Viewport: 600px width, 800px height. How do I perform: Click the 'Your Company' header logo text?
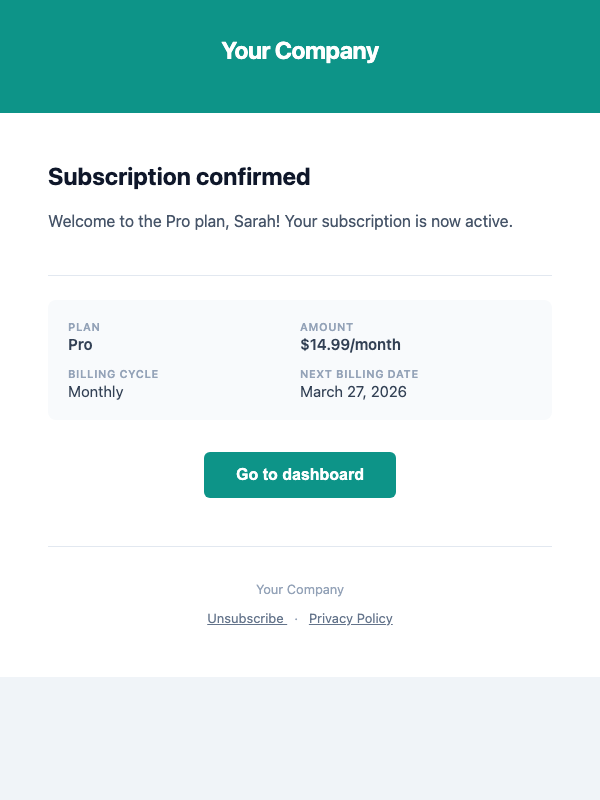coord(300,50)
